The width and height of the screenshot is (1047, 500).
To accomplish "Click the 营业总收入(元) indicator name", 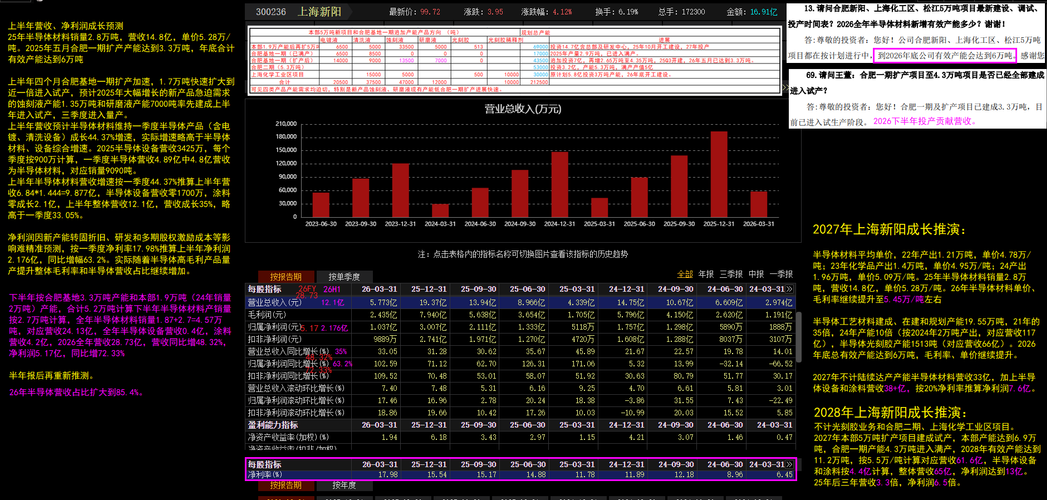I will [x=276, y=302].
